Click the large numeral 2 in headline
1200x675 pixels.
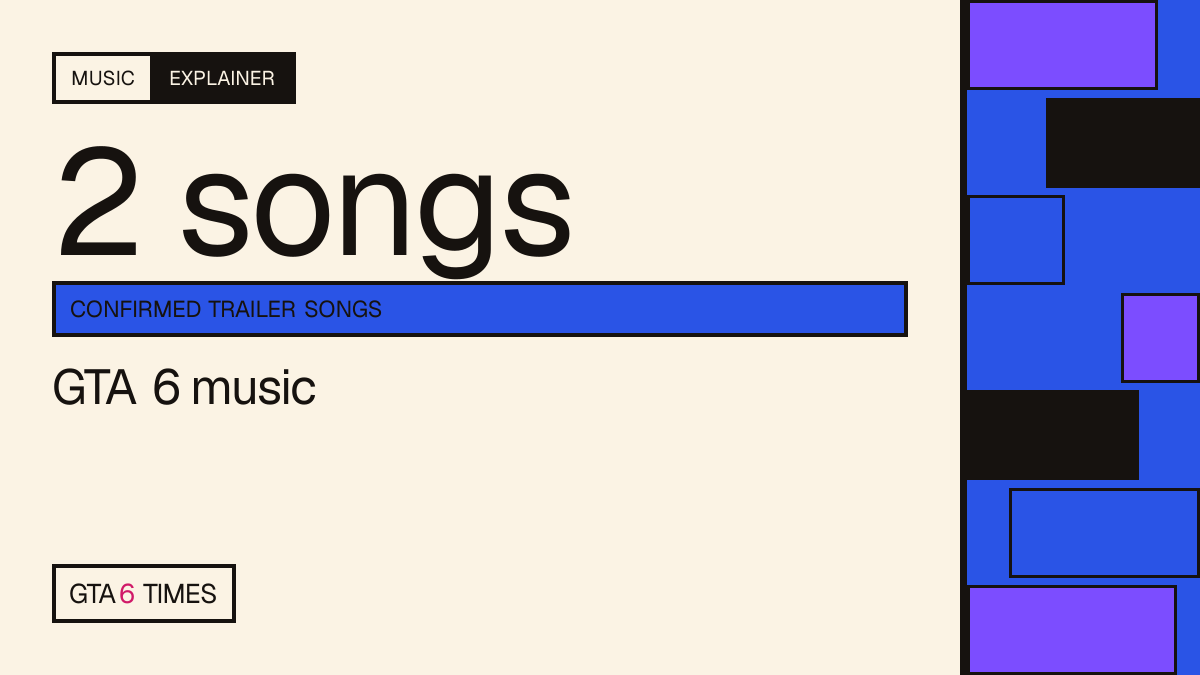(97, 203)
